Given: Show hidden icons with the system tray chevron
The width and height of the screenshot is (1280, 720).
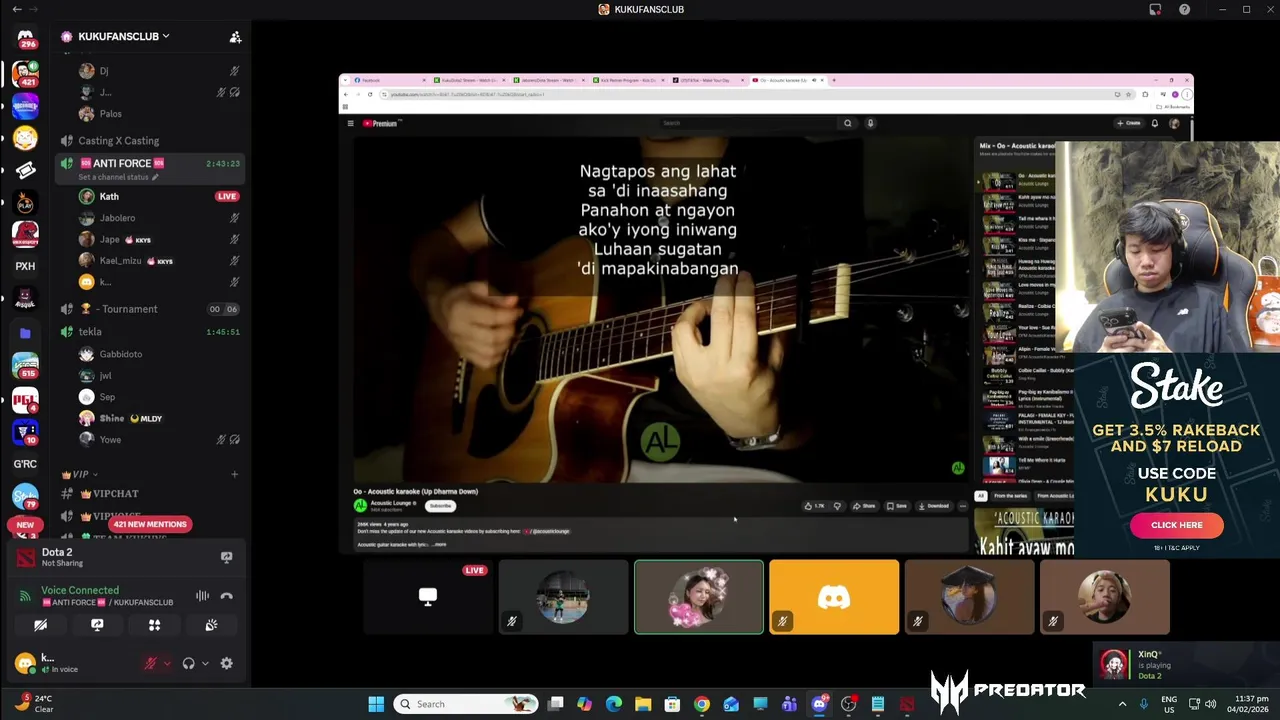Looking at the screenshot, I should (1122, 704).
